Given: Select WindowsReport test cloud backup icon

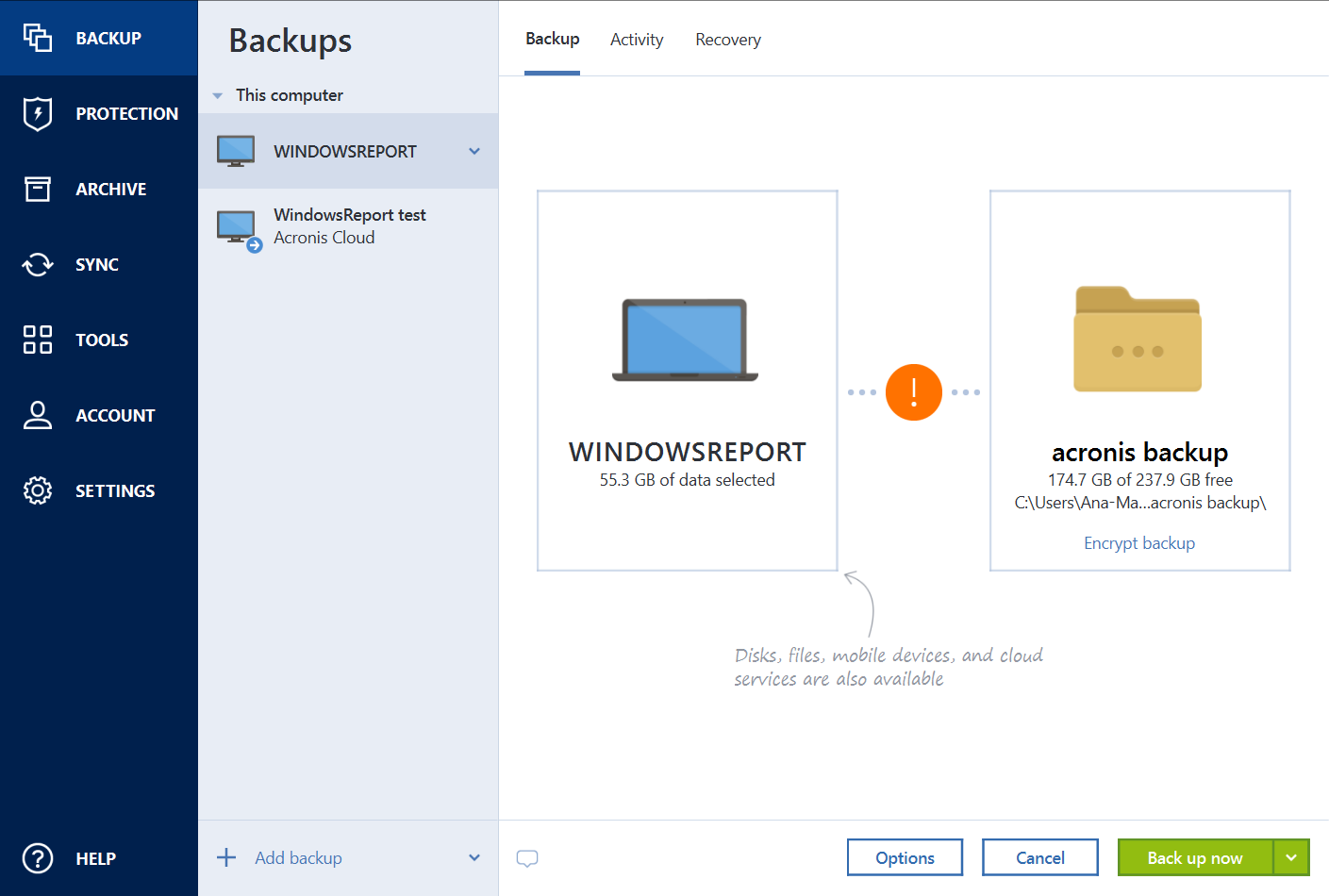Looking at the screenshot, I should [239, 229].
